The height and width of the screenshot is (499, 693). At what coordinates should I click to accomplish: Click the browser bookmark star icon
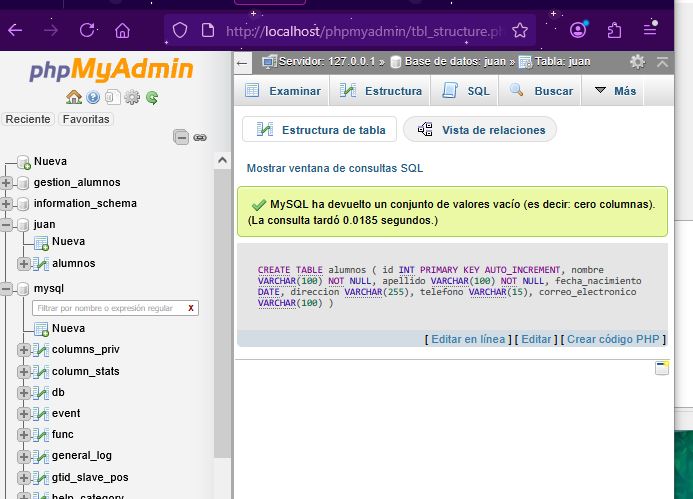520,30
